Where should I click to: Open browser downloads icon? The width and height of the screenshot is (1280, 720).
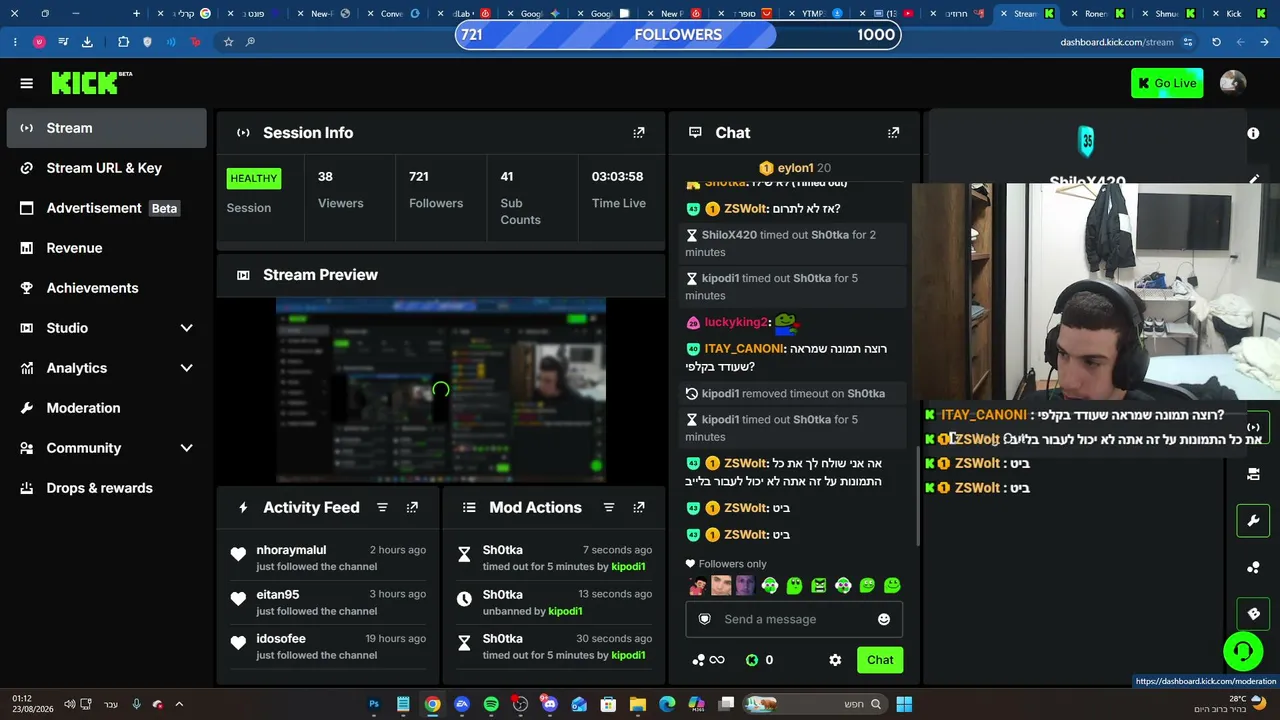(87, 42)
